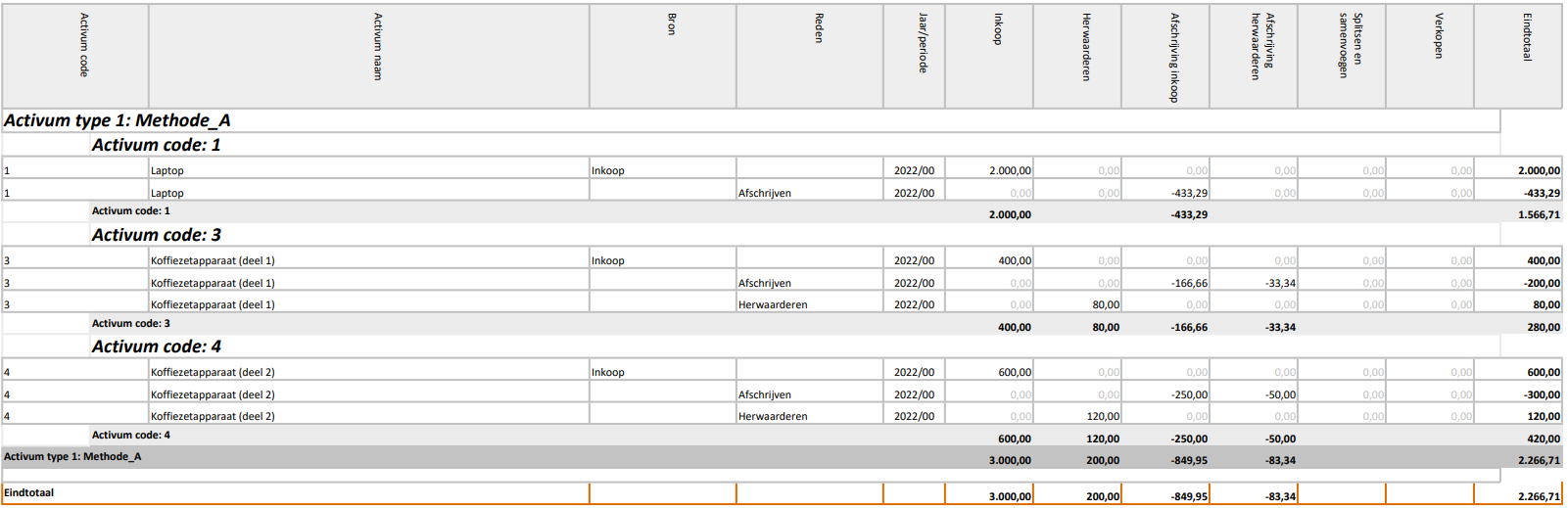The image size is (1568, 508).
Task: Click the Eindtotaal label in the bottom row
Action: 29,492
